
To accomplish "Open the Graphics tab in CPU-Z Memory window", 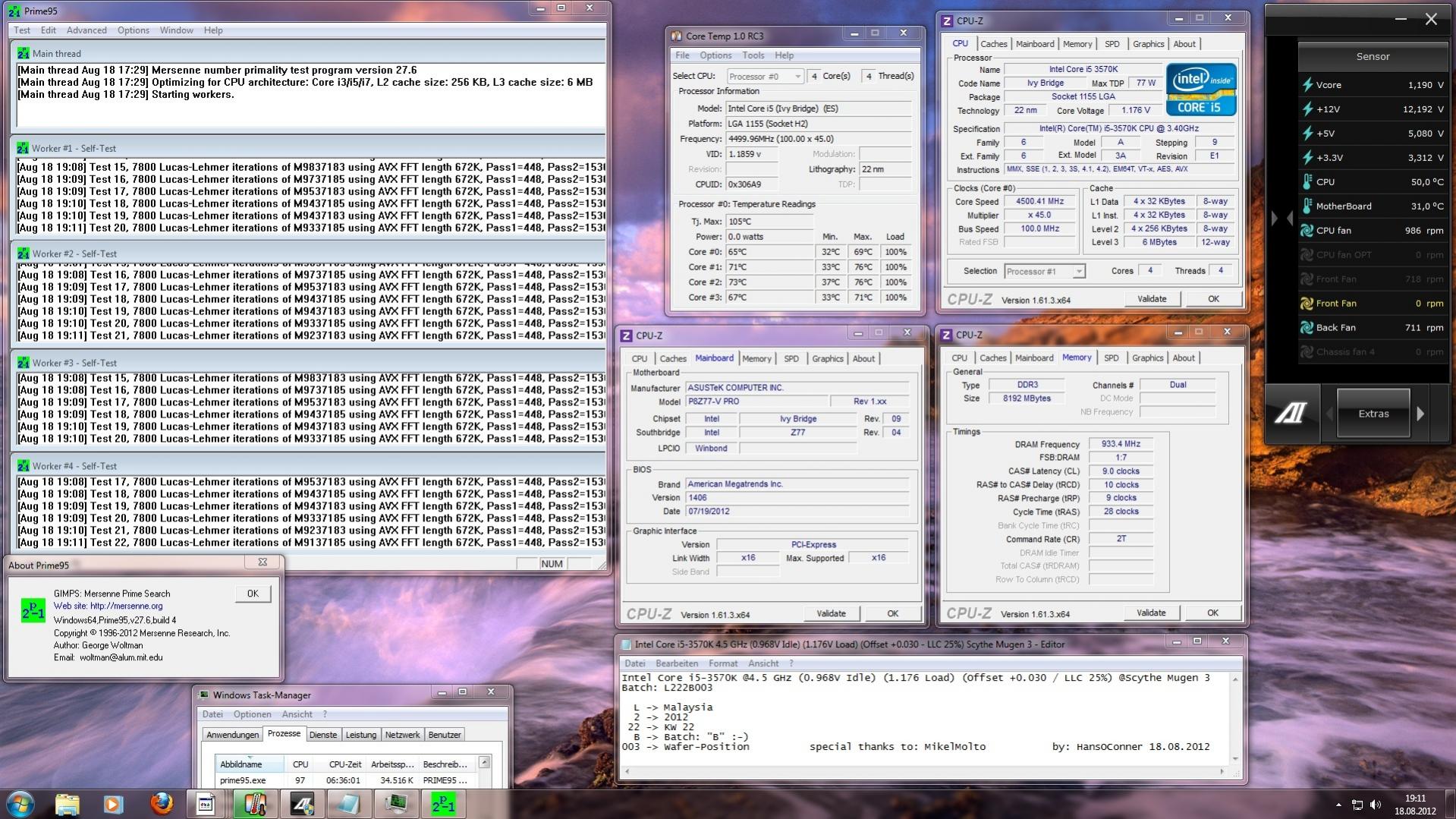I will [1147, 358].
